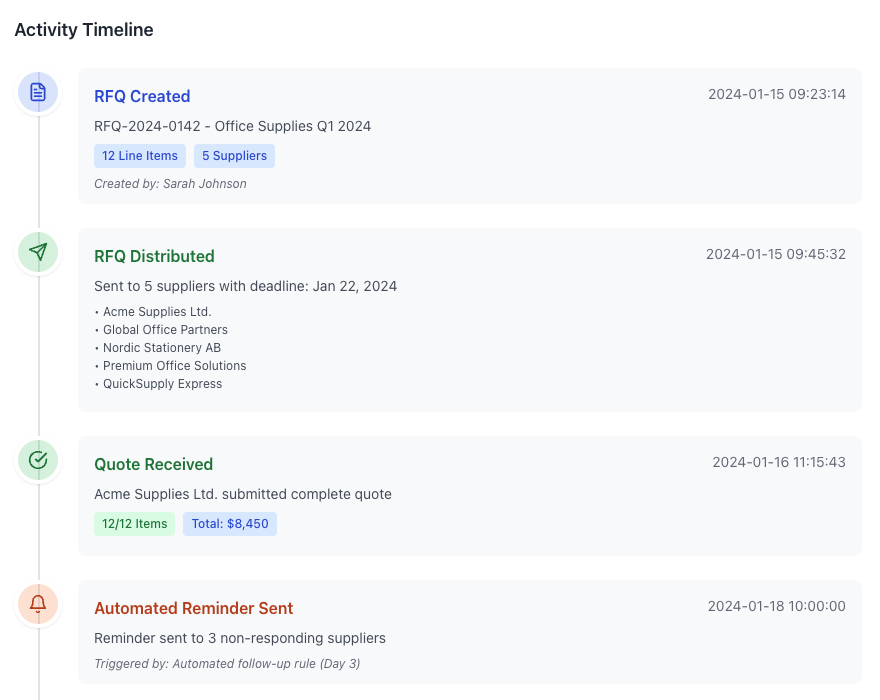The height and width of the screenshot is (700, 880).
Task: Click the RFQ Distributed paper plane icon
Action: [38, 252]
